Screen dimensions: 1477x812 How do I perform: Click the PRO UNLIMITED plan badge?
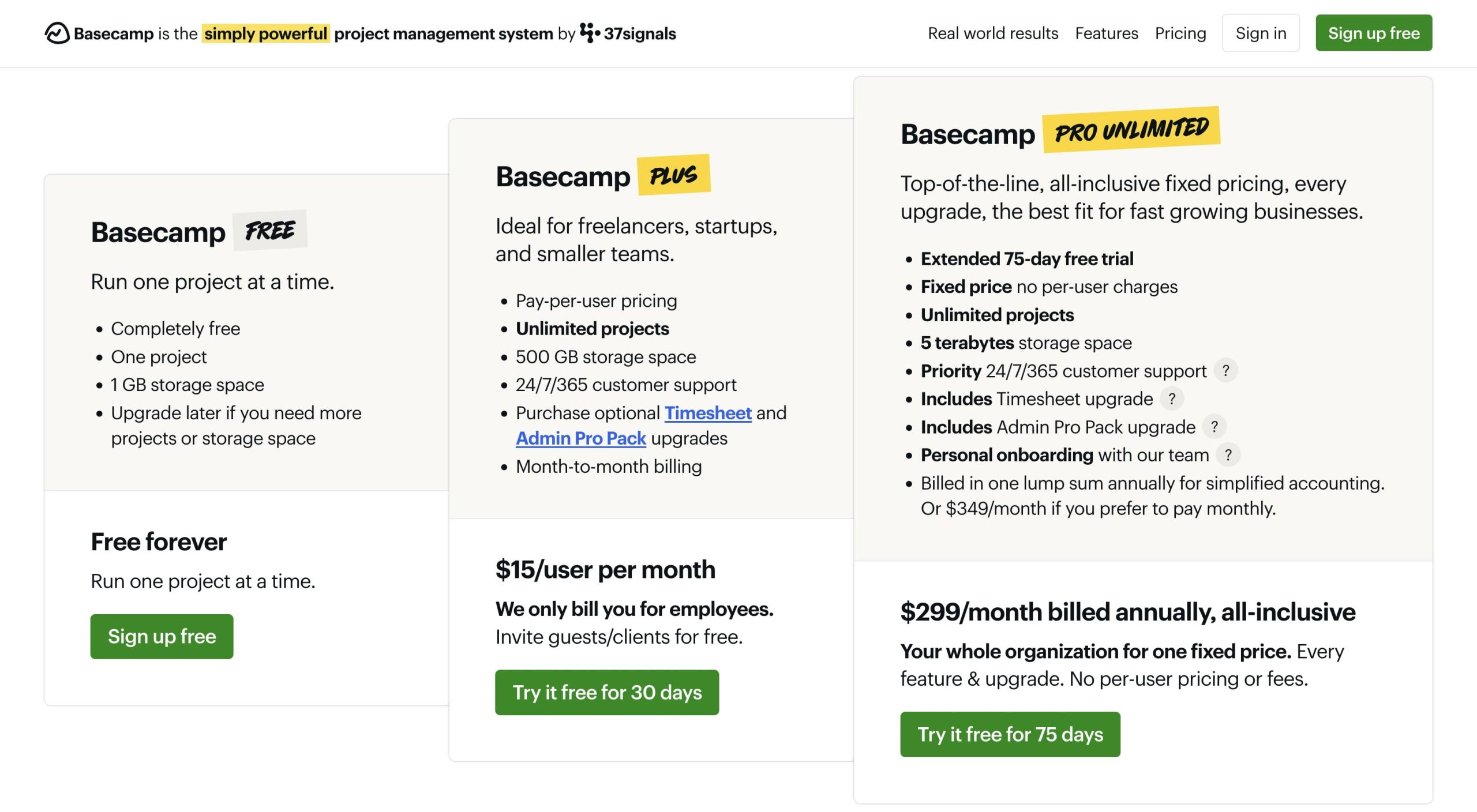(1131, 130)
